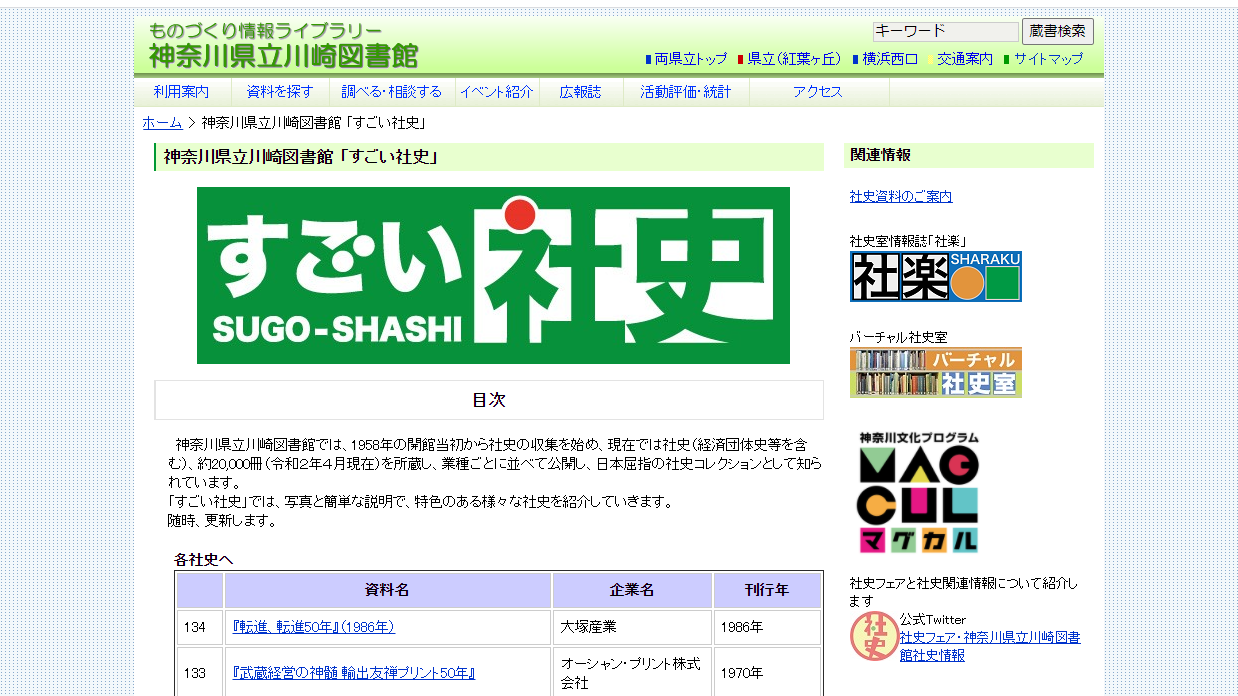This screenshot has height=696, width=1238.
Task: Open the 横浜西口 link
Action: pyautogui.click(x=890, y=59)
